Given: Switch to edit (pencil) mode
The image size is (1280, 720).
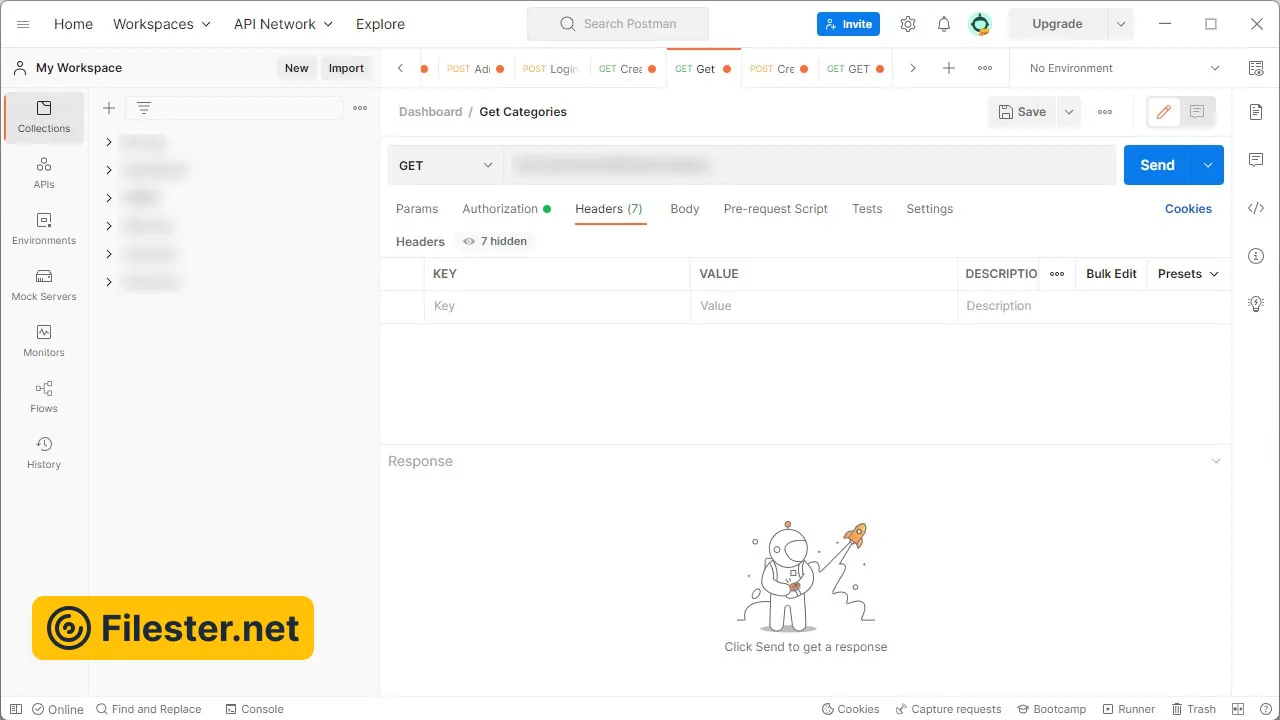Looking at the screenshot, I should tap(1163, 112).
